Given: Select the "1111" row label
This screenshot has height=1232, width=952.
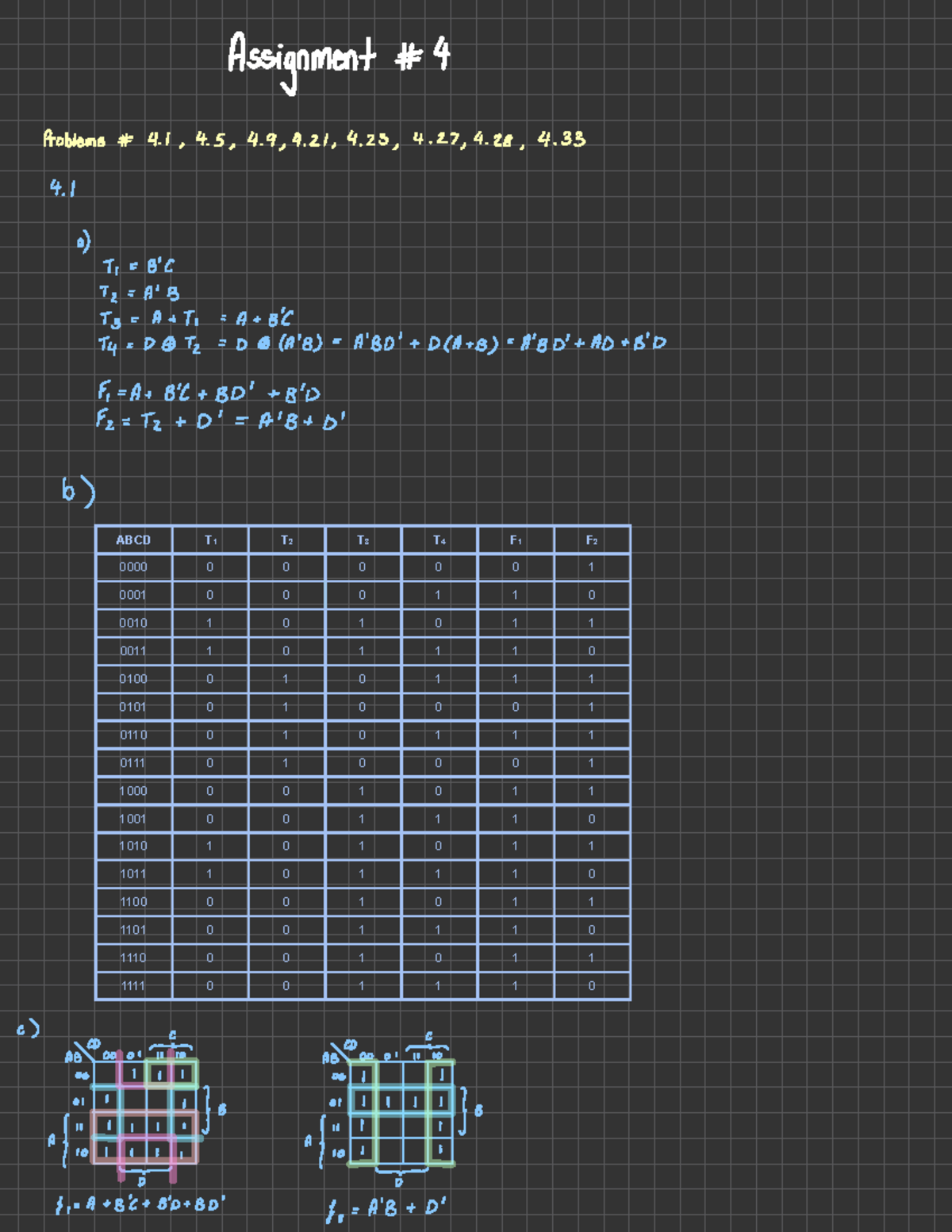Looking at the screenshot, I should click(x=133, y=985).
